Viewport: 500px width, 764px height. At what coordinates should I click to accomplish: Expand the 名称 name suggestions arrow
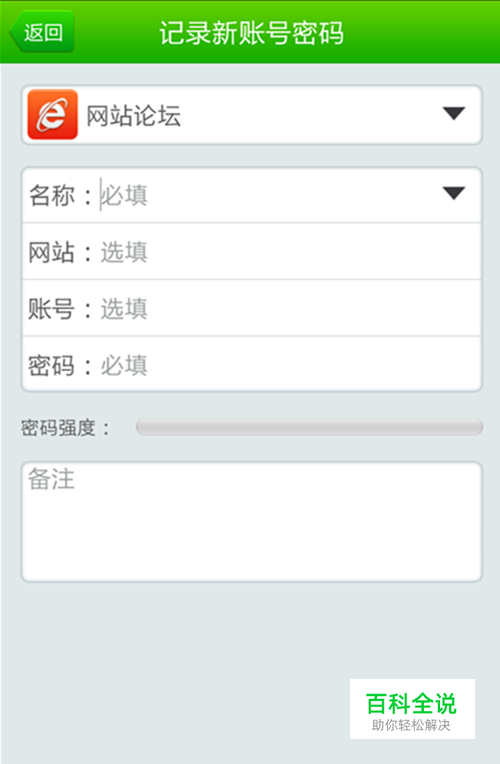[x=454, y=193]
